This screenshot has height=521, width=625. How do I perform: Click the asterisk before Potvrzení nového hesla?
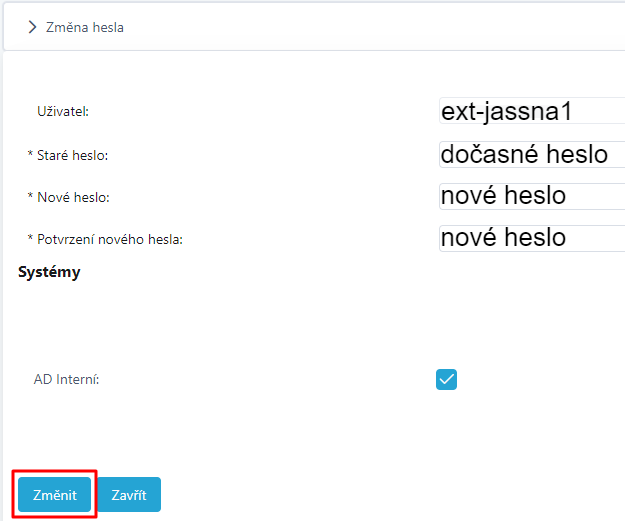coord(30,238)
